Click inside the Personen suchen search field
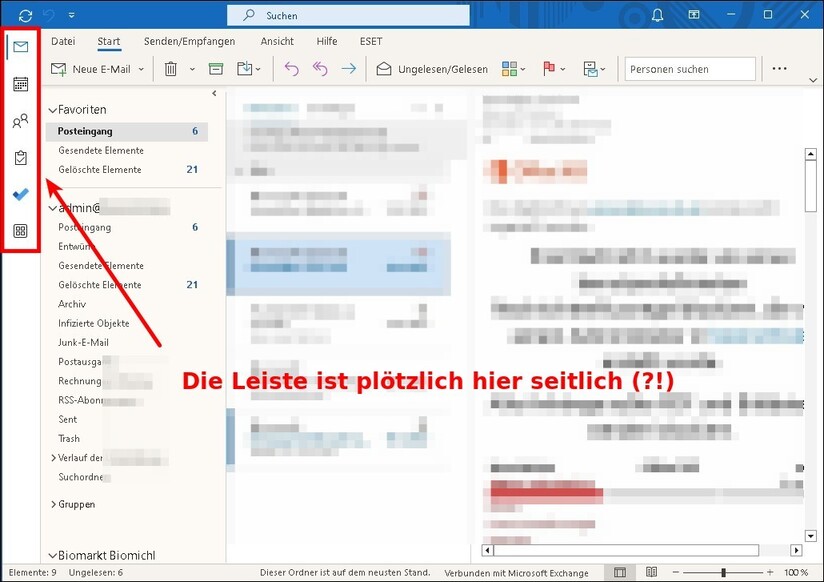Image resolution: width=824 pixels, height=582 pixels. tap(690, 68)
